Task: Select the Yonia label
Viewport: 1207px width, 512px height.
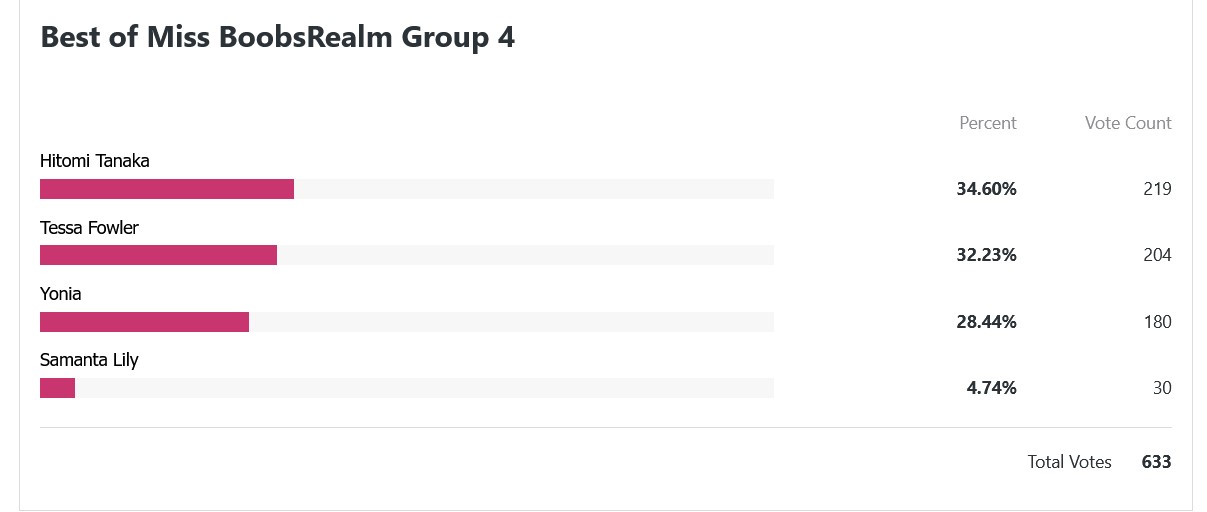Action: [61, 294]
